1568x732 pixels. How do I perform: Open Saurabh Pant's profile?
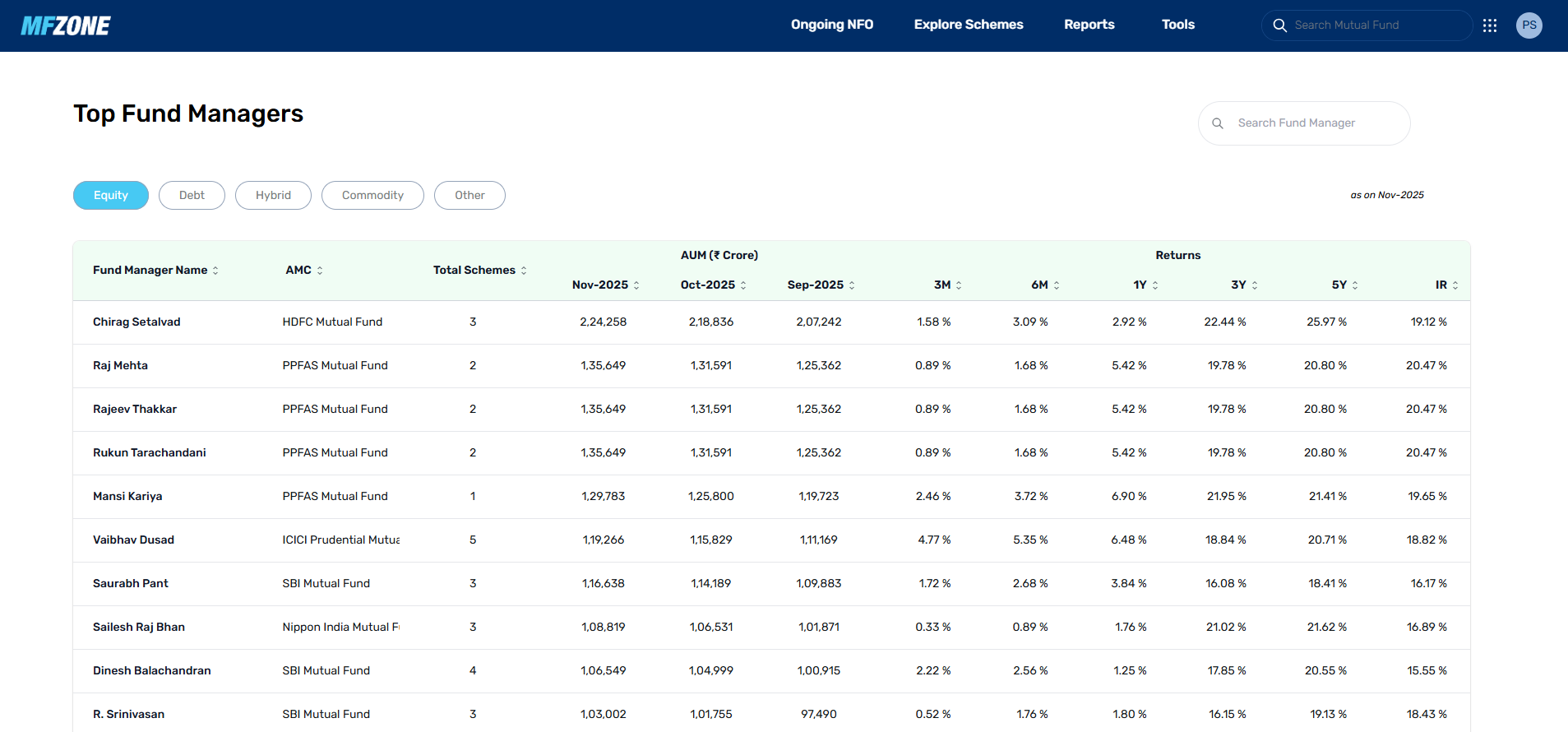point(131,584)
